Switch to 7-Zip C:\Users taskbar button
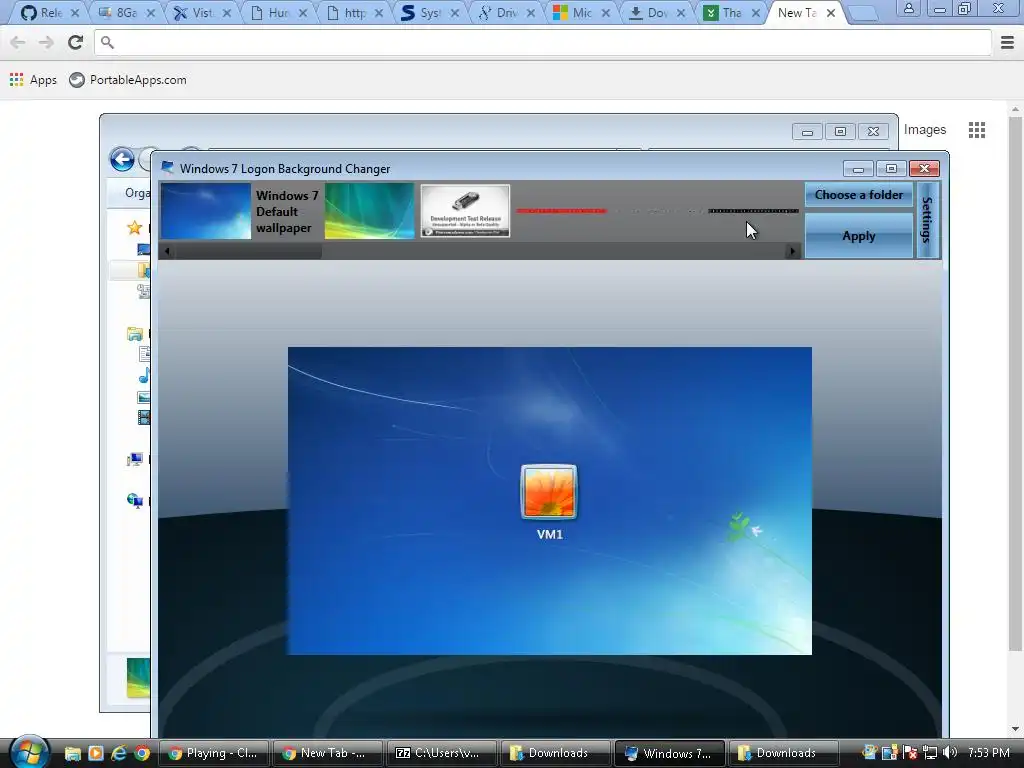 click(x=441, y=753)
